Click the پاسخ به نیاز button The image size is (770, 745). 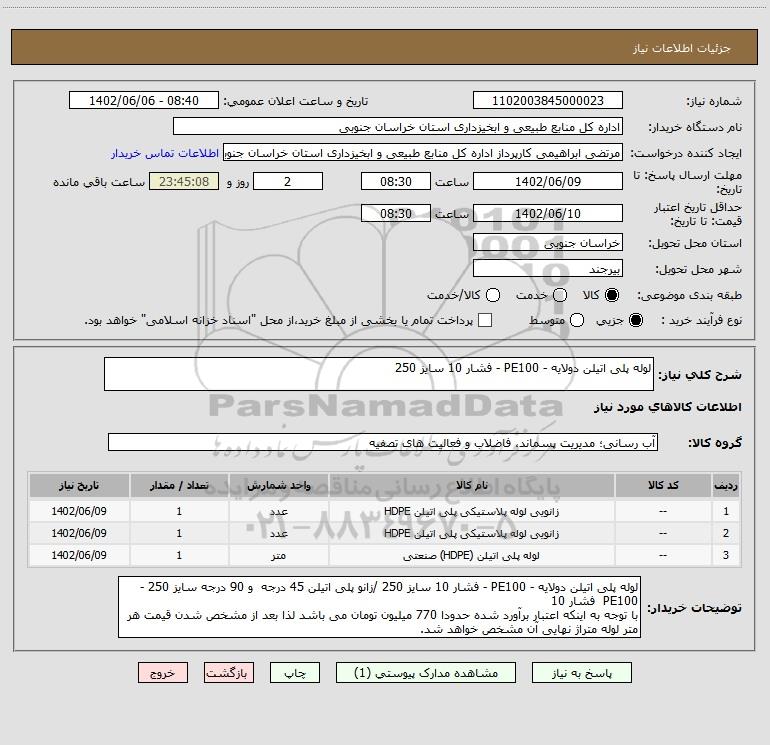582,673
